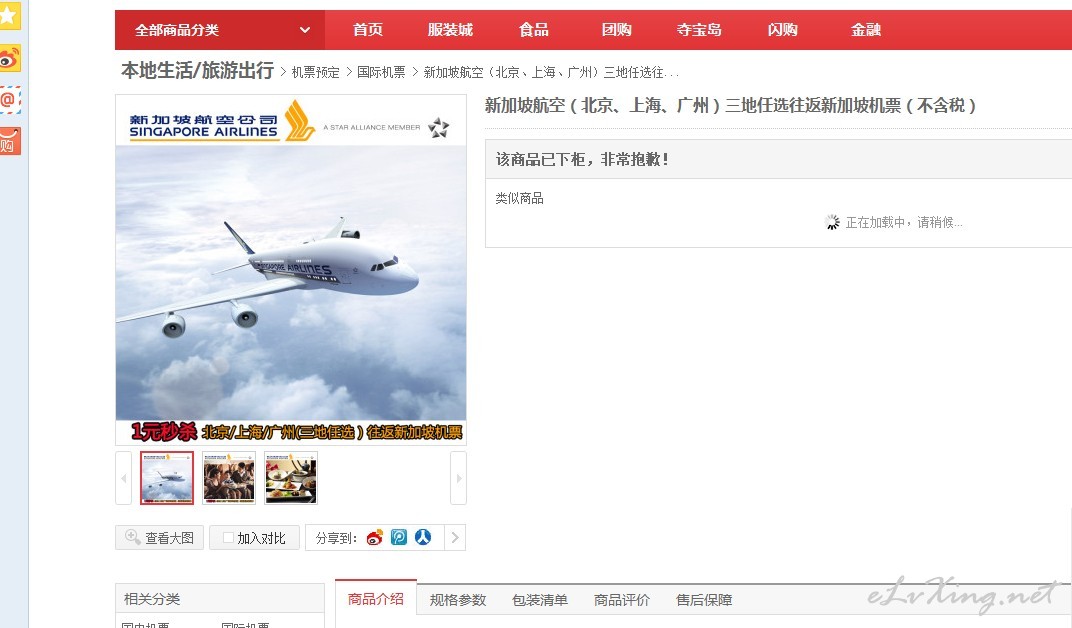Click the magnifier 查看大图 button
This screenshot has width=1072, height=628.
coord(159,538)
